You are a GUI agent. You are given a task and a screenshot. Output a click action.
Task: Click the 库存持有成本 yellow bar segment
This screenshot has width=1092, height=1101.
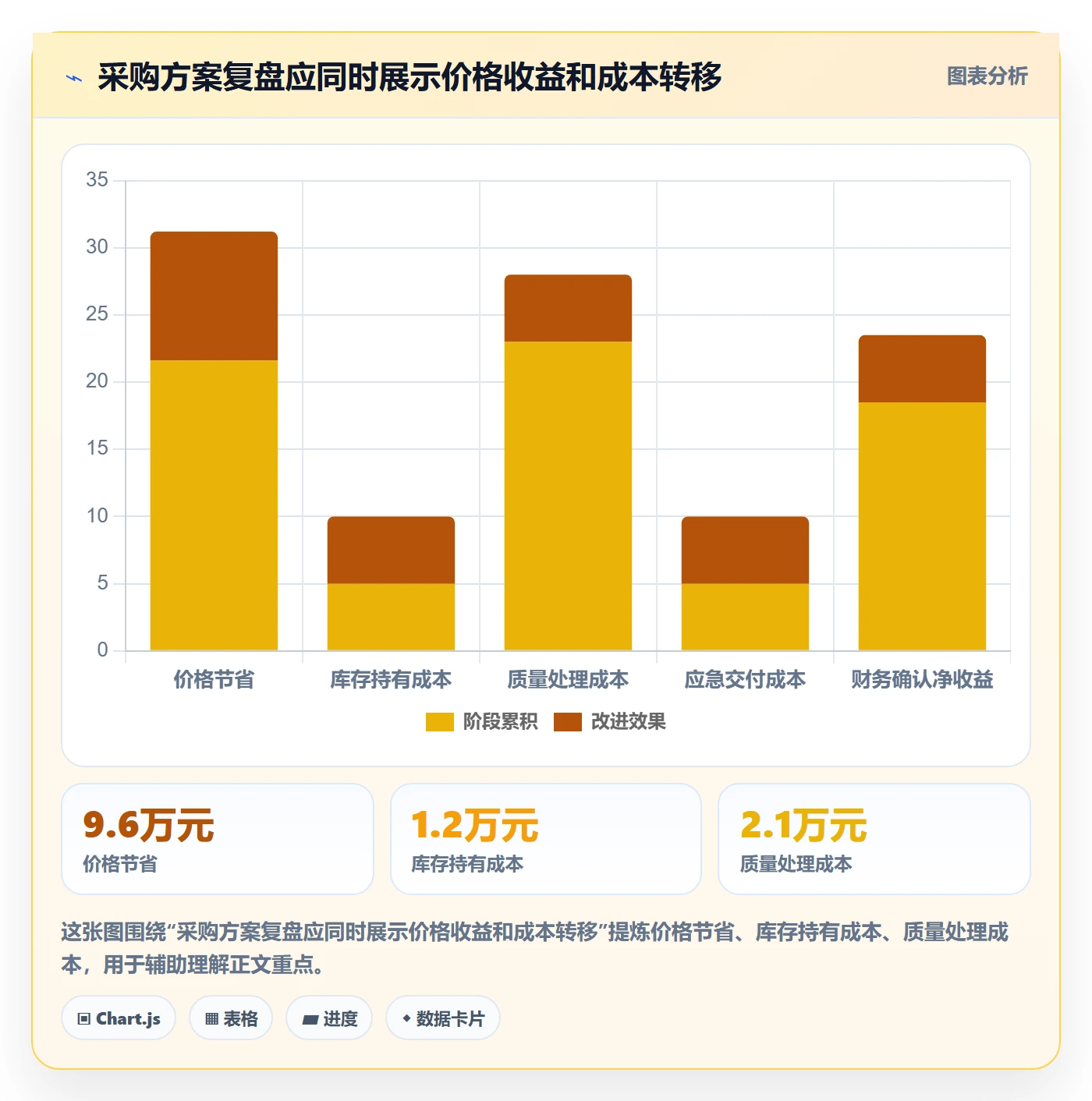[391, 617]
